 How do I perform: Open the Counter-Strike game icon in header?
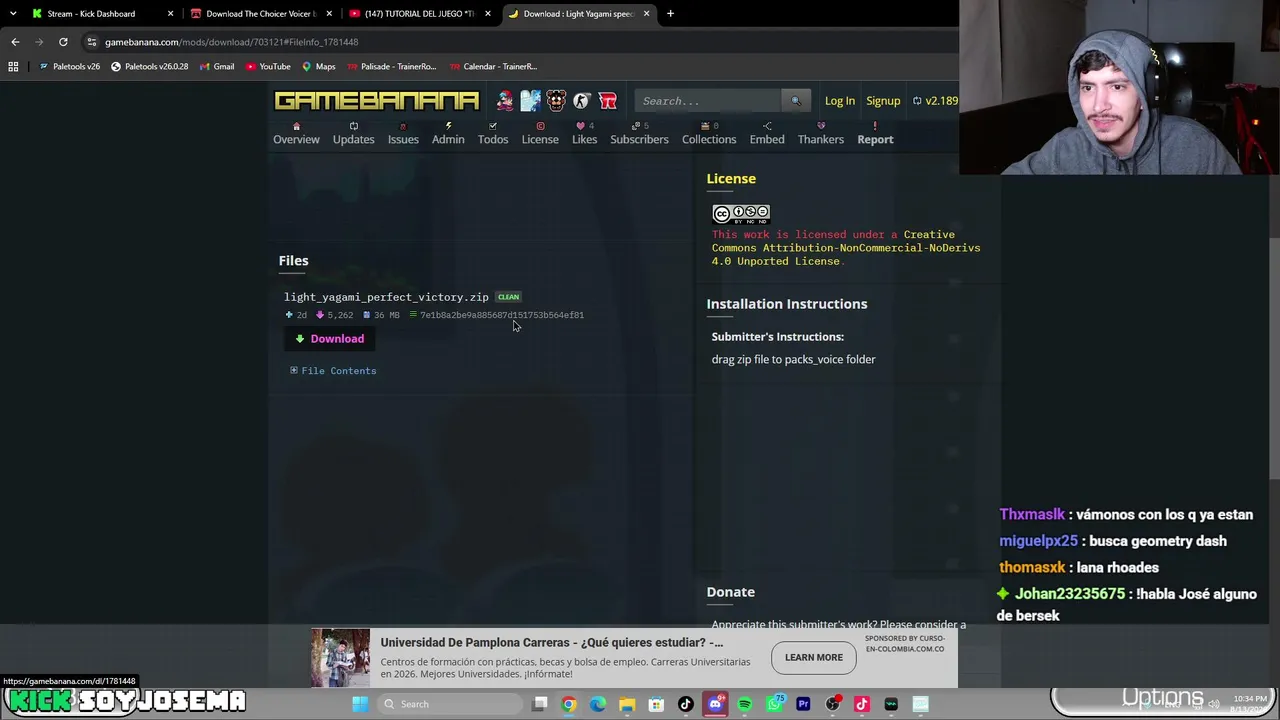coord(582,101)
